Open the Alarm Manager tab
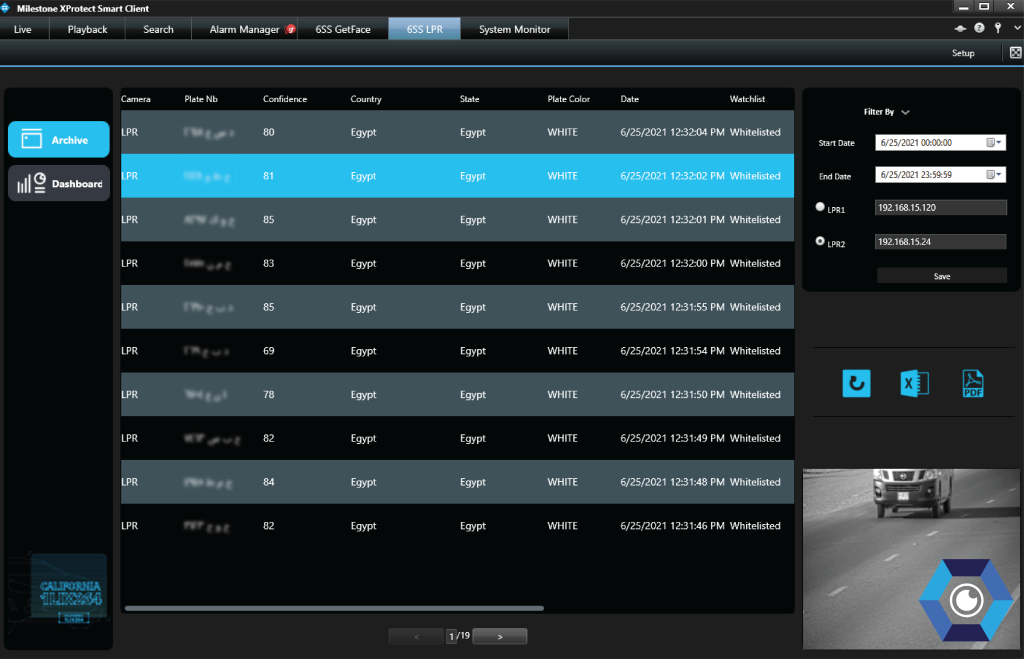Screen dimensions: 1024x659 (244, 29)
